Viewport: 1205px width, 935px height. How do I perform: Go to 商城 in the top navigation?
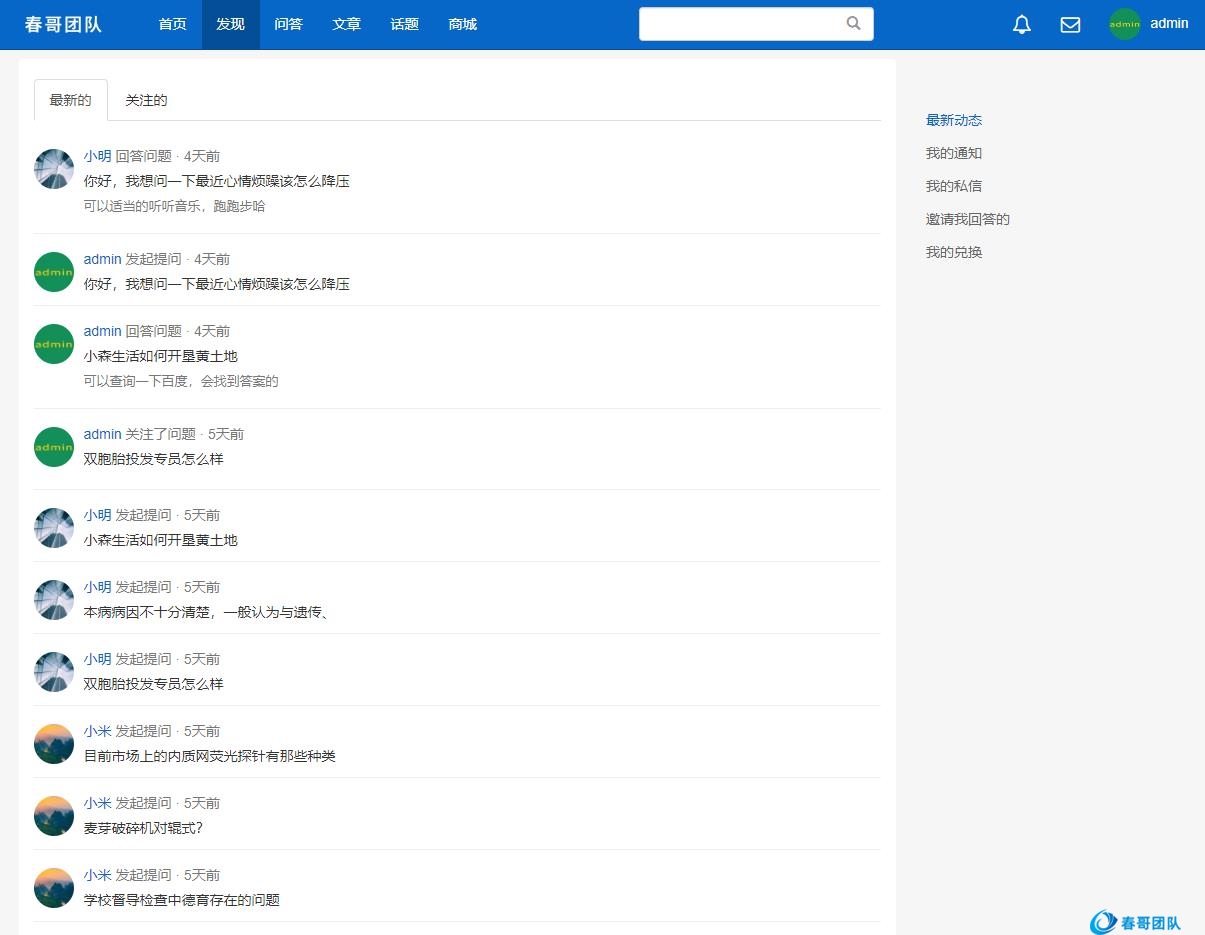click(x=462, y=24)
